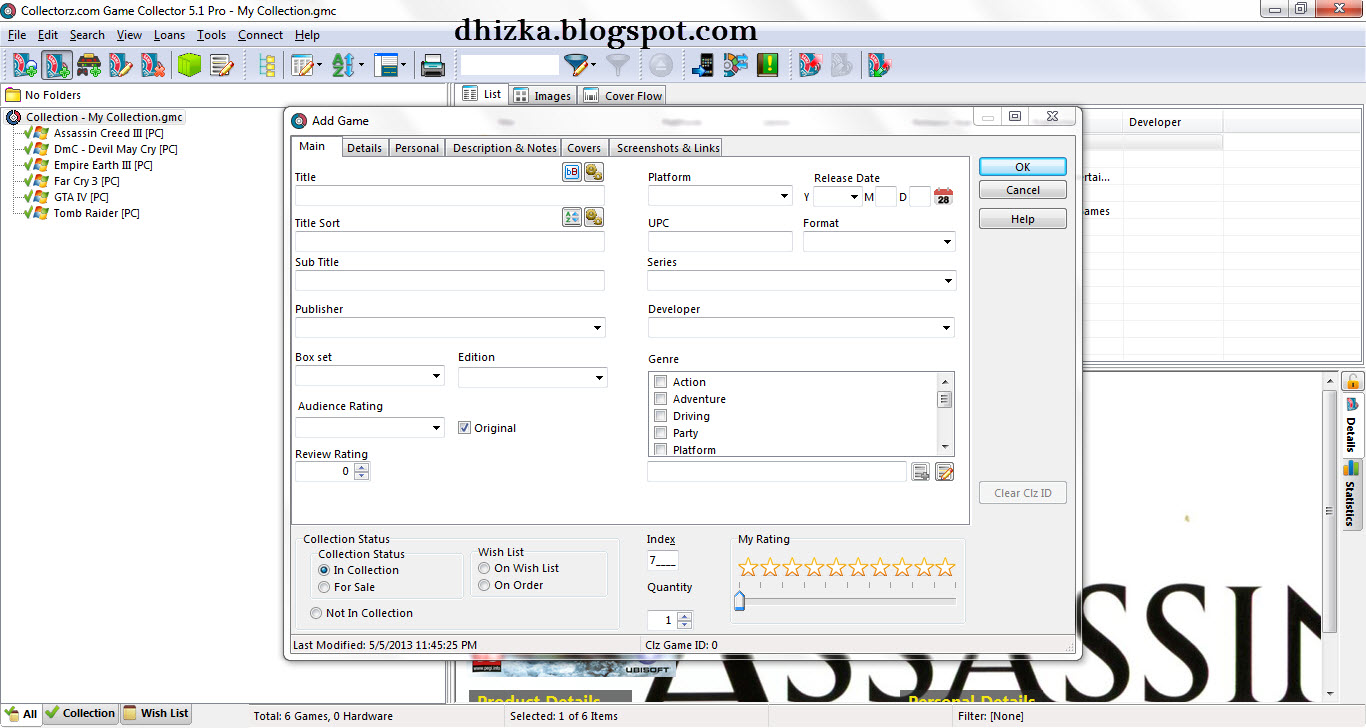The width and height of the screenshot is (1366, 728).
Task: Click into the UPC text field
Action: pos(720,241)
